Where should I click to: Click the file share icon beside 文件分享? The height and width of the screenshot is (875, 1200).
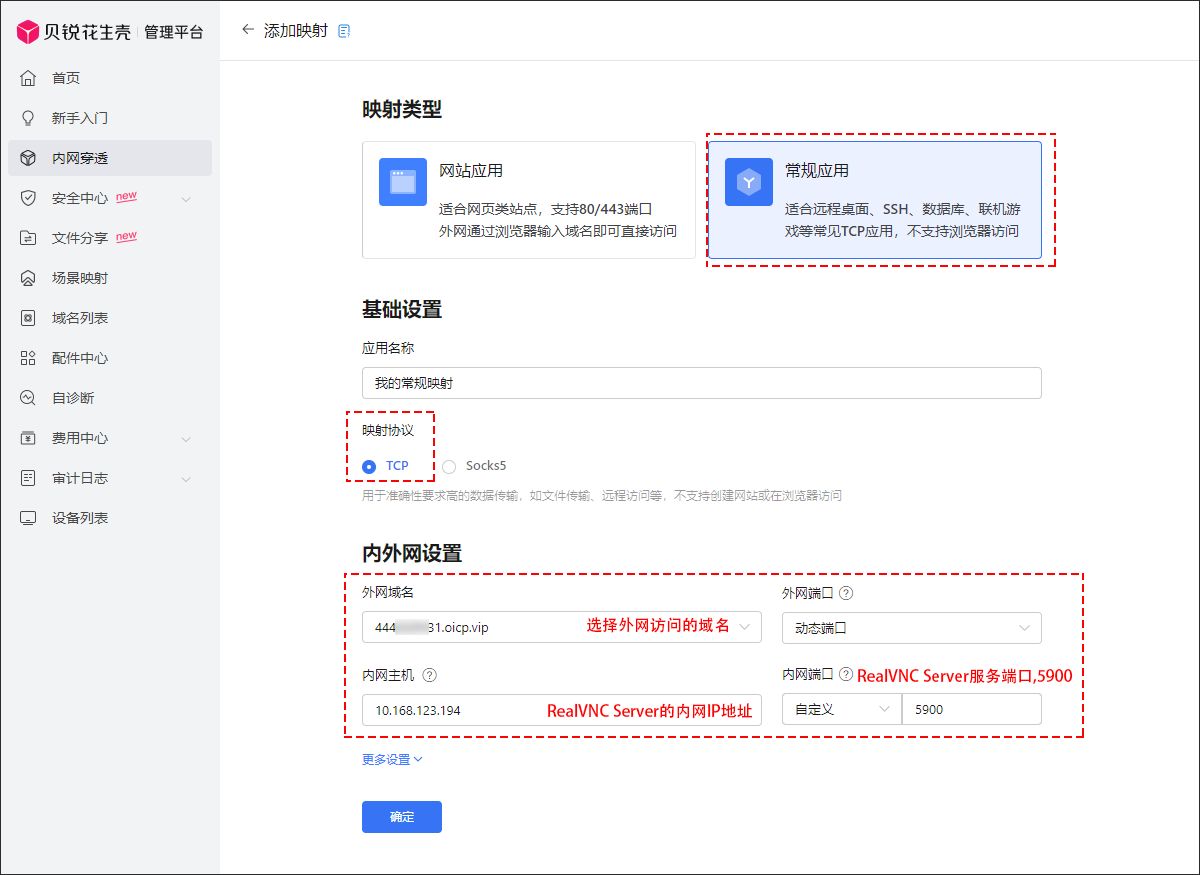click(28, 238)
